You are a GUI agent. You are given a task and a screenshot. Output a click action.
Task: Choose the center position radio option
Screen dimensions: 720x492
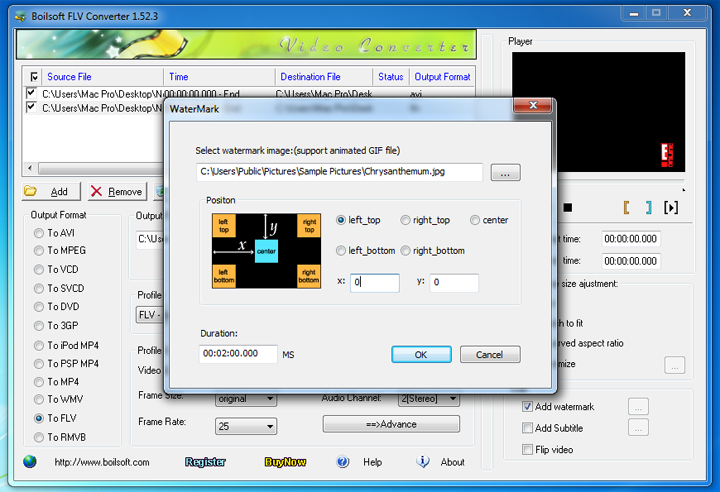[475, 220]
